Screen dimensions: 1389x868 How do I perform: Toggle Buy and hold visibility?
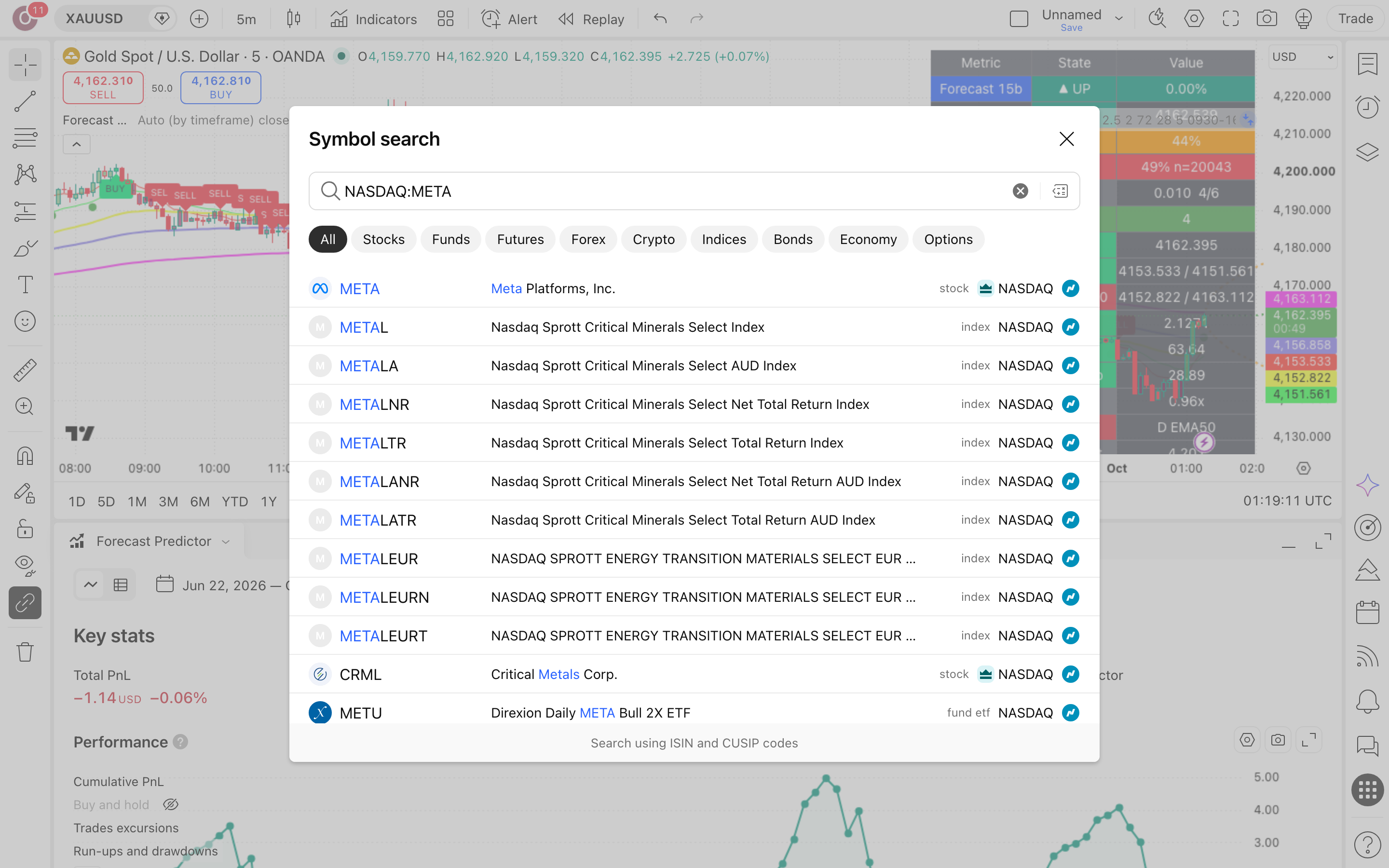pos(170,805)
